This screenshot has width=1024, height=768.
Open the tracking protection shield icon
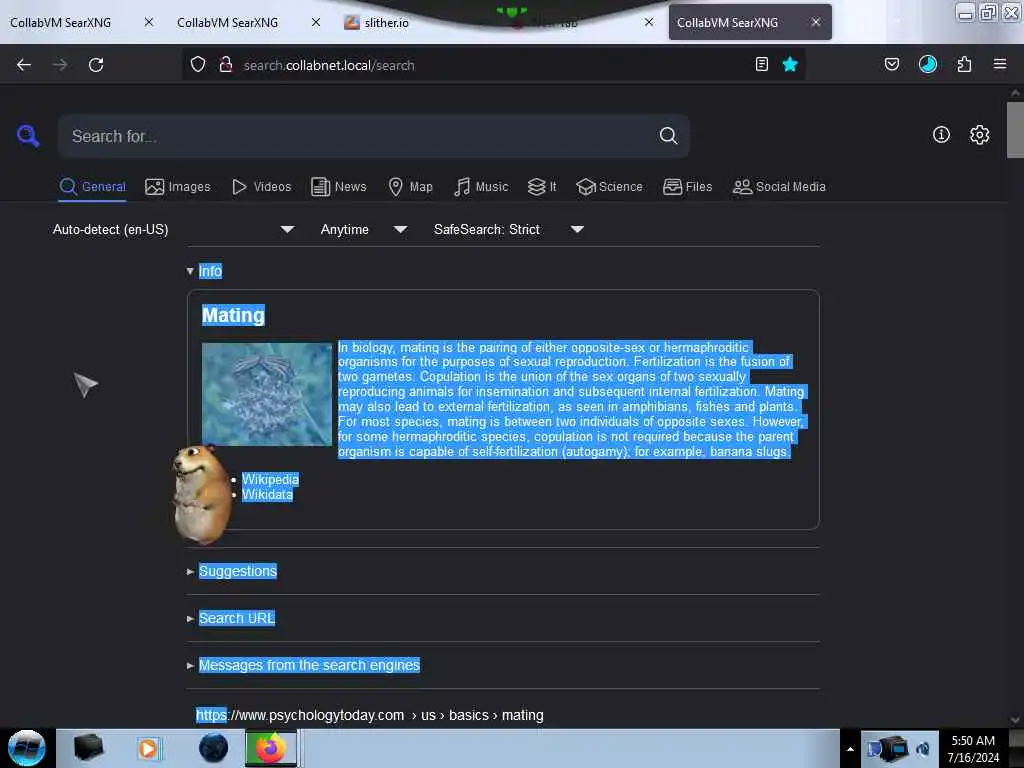[x=198, y=65]
